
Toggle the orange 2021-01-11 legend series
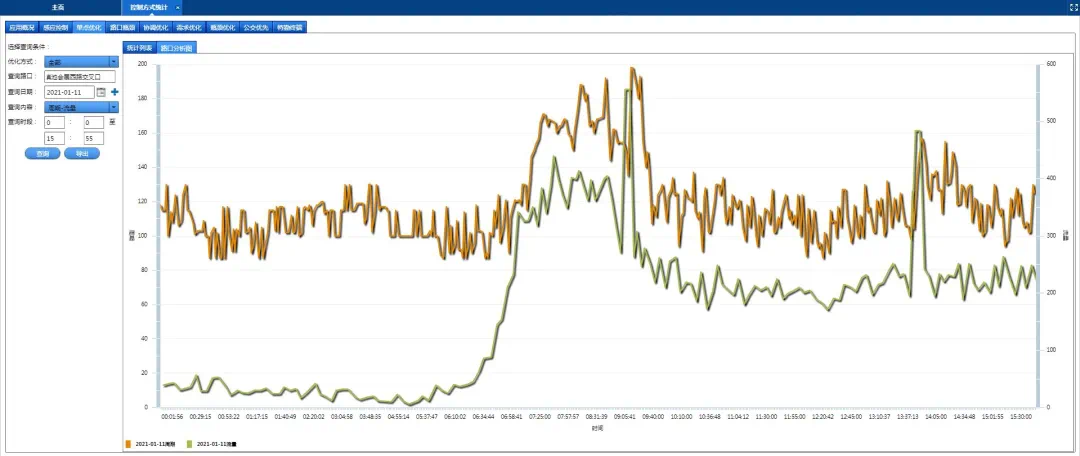[128, 443]
